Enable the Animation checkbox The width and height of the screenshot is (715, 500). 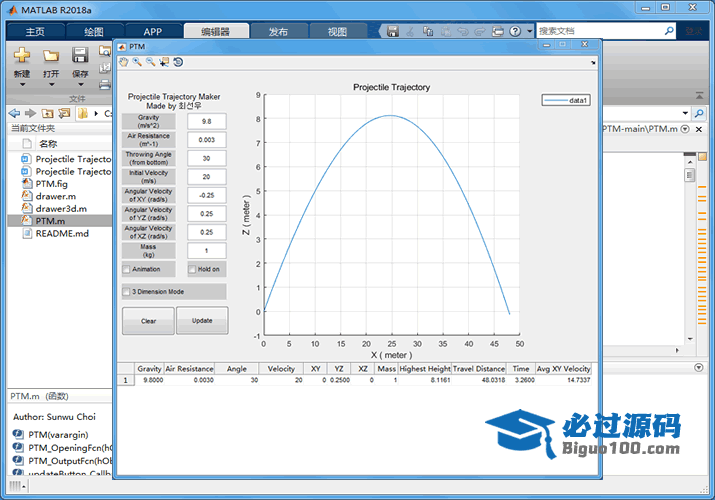[x=127, y=269]
